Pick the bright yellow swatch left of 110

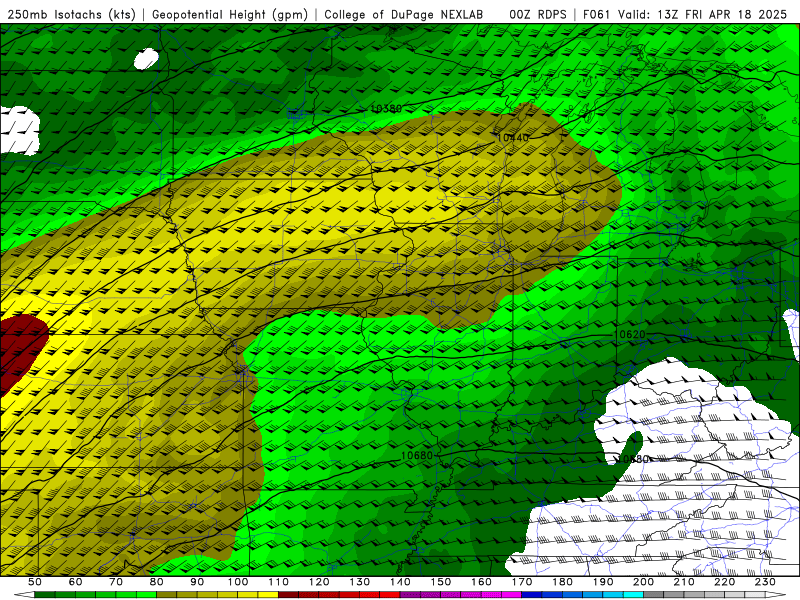pyautogui.click(x=268, y=595)
